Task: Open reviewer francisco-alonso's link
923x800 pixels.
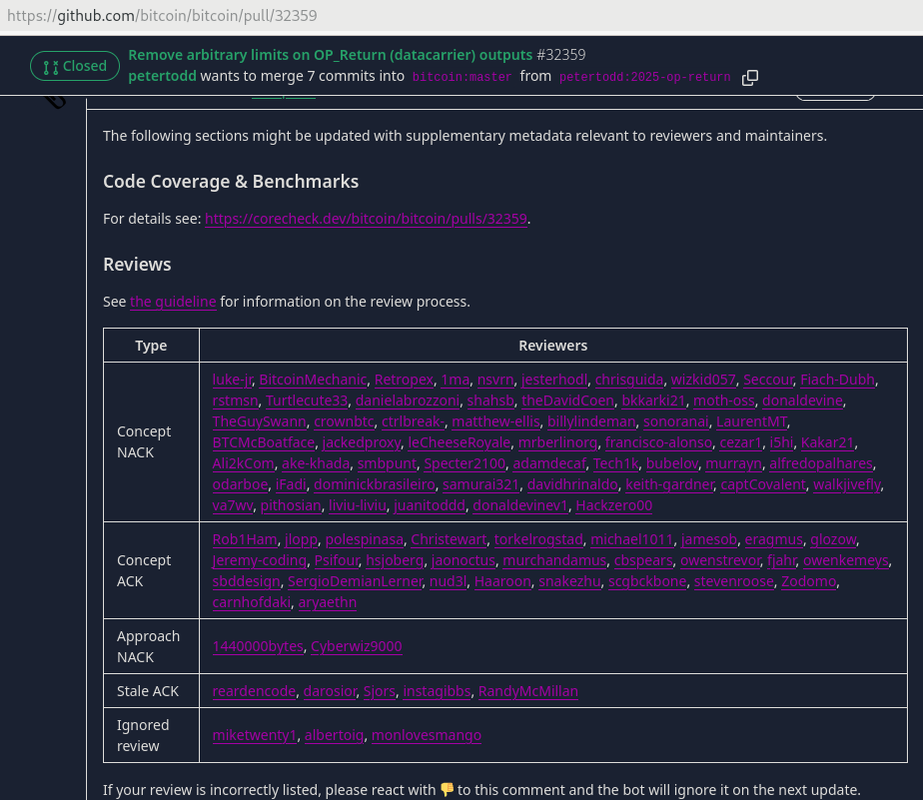Action: coord(658,443)
